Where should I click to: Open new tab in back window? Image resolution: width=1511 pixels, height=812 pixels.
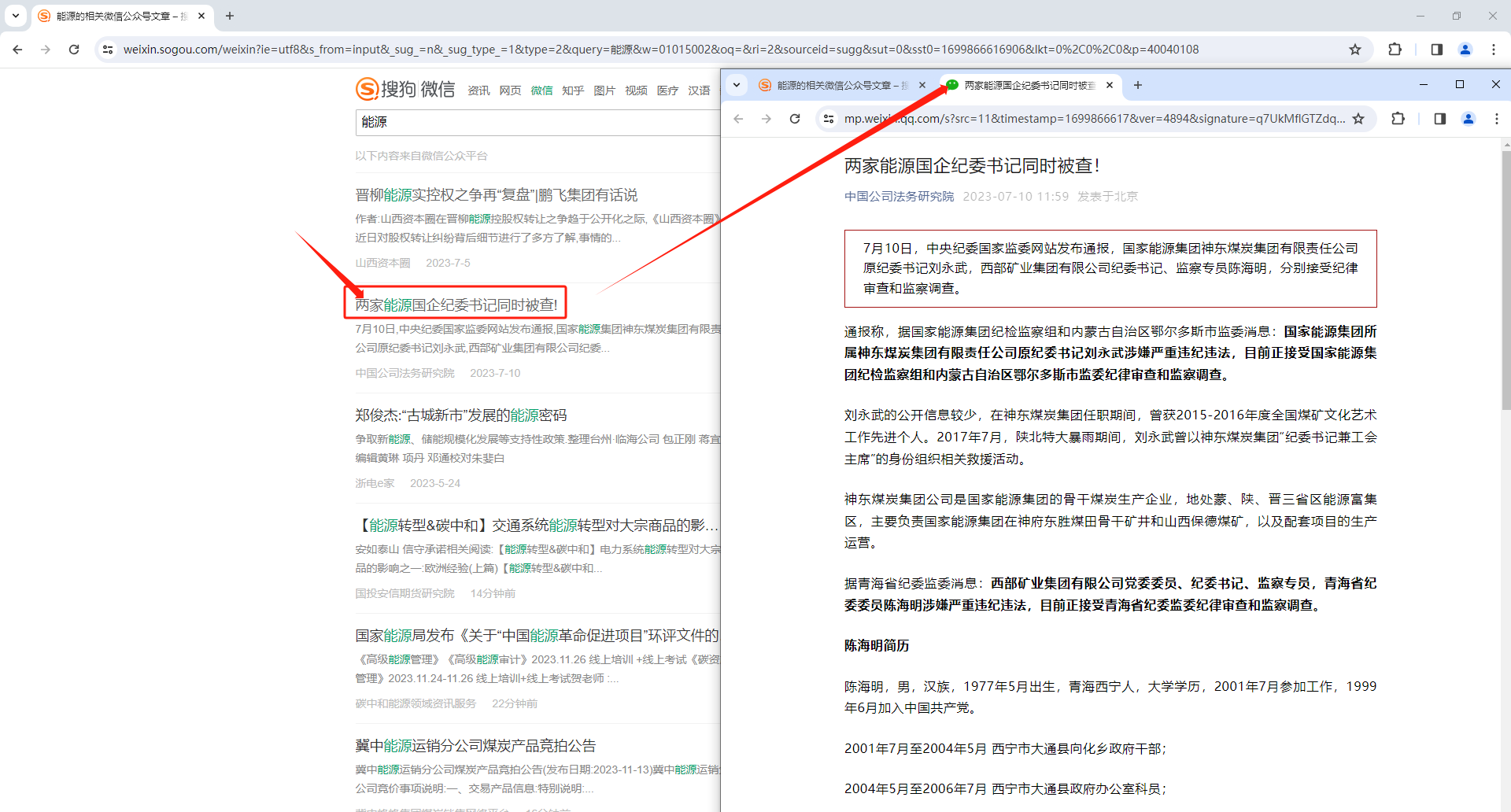tap(230, 16)
